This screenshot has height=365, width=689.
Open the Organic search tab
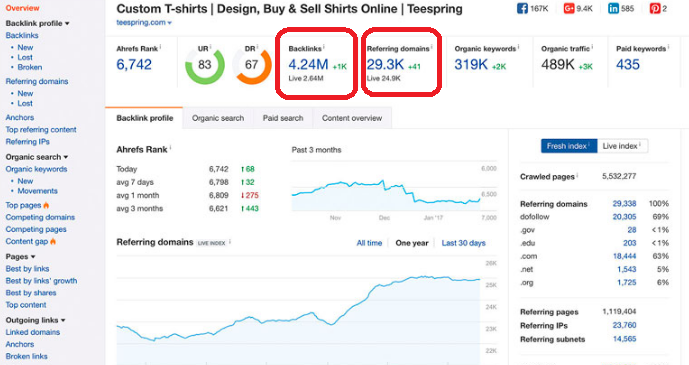coord(218,118)
